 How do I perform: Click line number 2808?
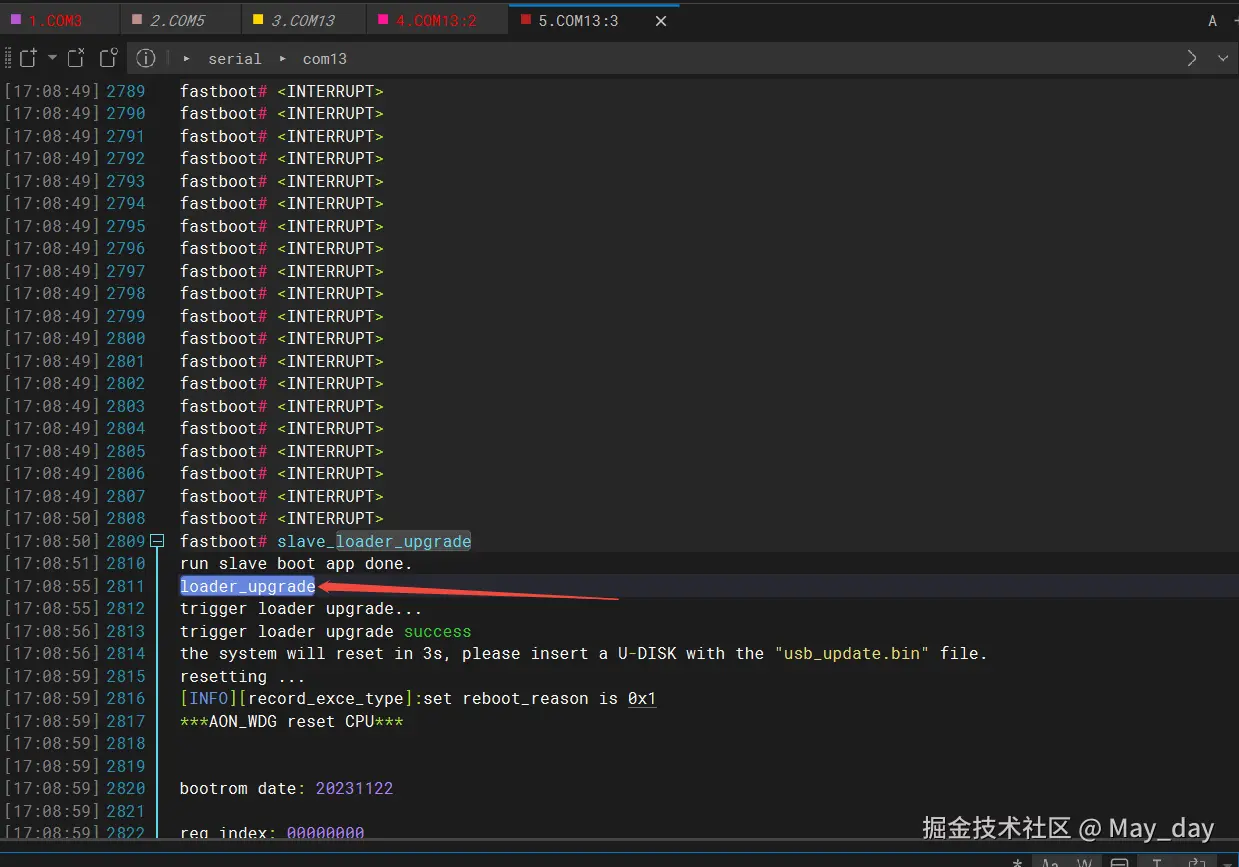pyautogui.click(x=126, y=518)
